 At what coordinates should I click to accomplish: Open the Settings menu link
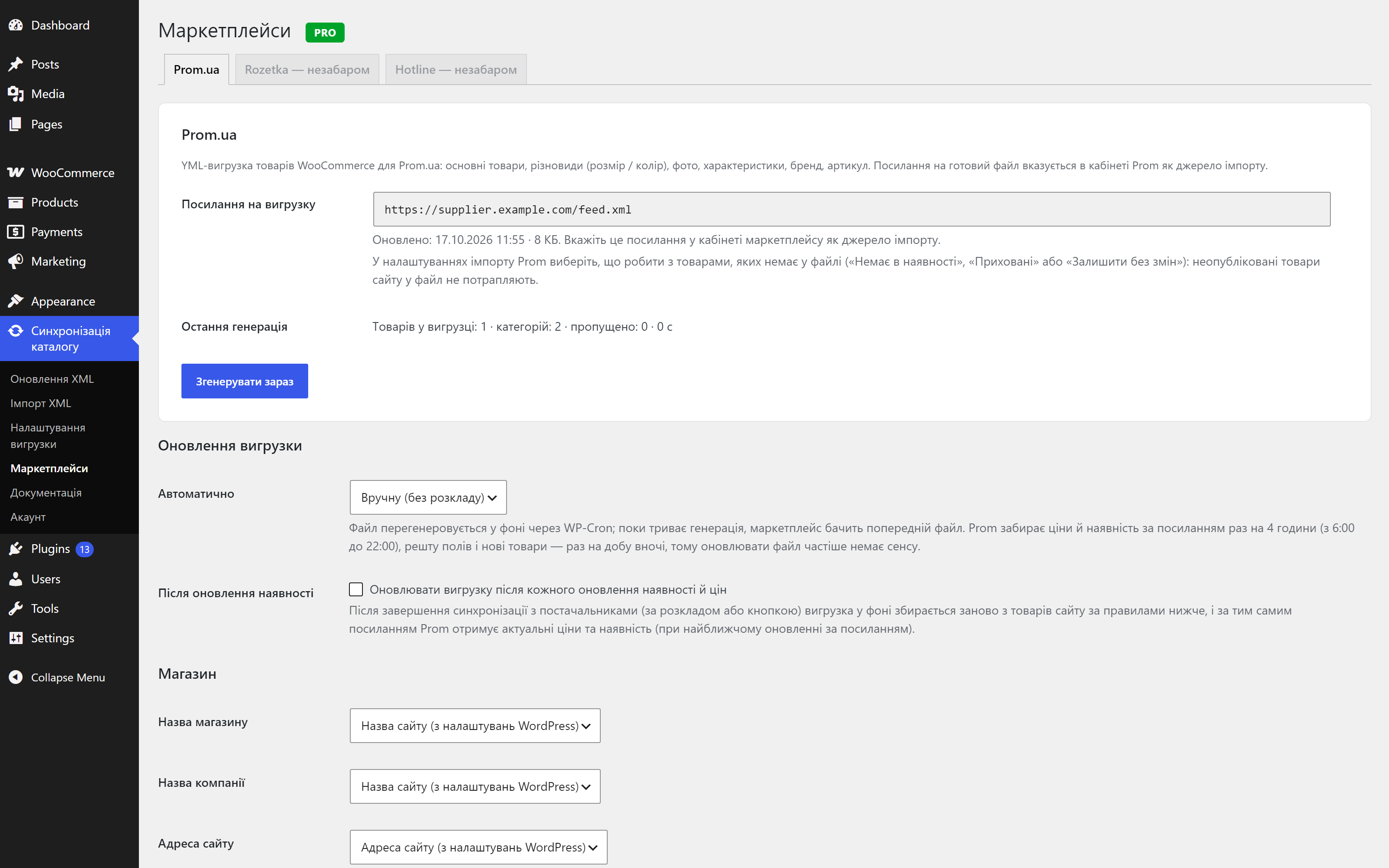[x=53, y=638]
